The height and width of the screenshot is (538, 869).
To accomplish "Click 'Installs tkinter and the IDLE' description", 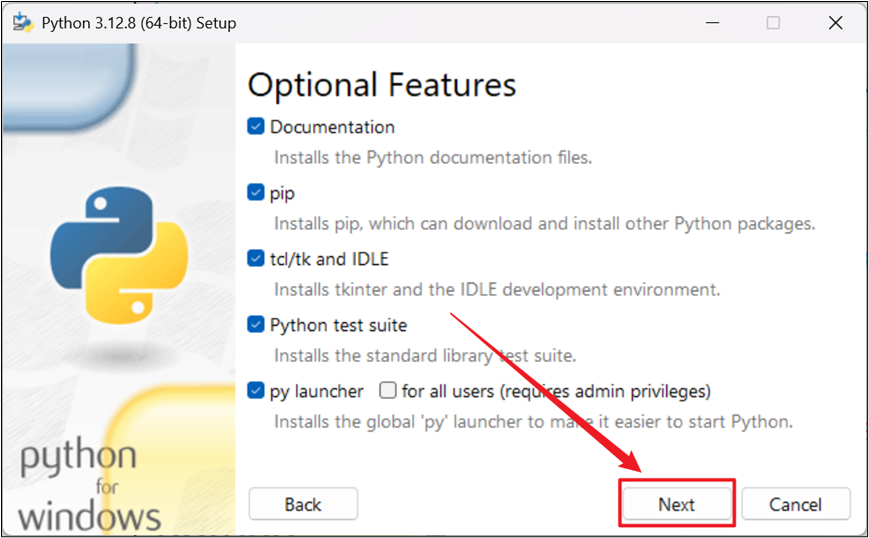I will pos(497,289).
